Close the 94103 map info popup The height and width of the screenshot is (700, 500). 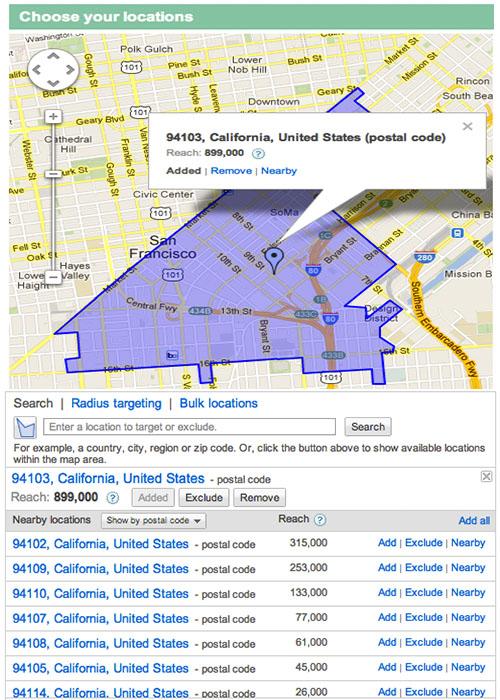pyautogui.click(x=467, y=126)
